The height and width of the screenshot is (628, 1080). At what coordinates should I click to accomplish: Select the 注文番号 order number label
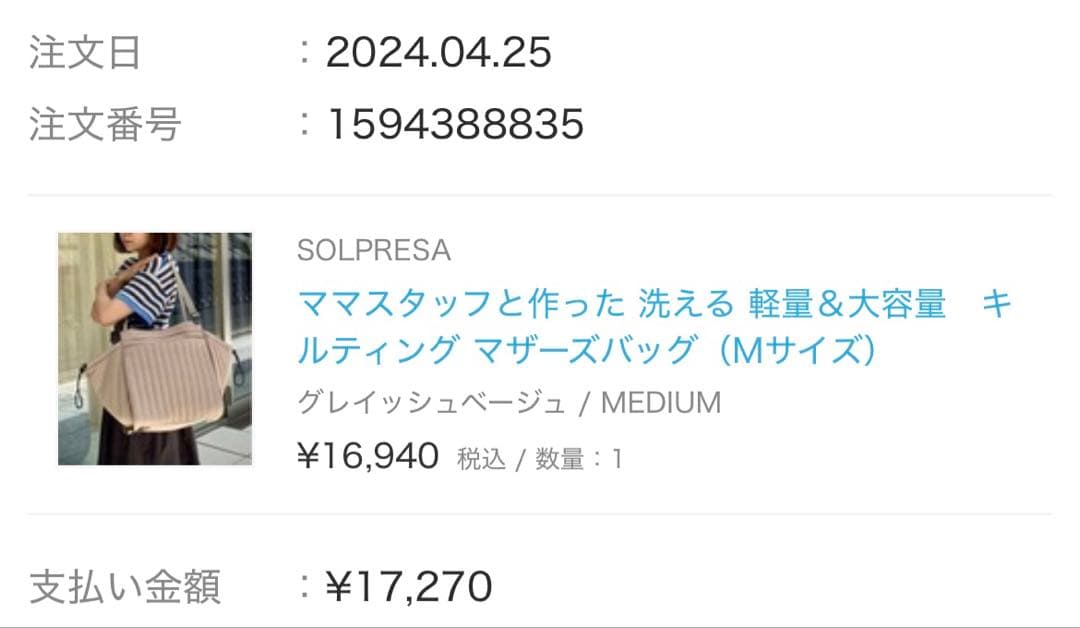(96, 122)
